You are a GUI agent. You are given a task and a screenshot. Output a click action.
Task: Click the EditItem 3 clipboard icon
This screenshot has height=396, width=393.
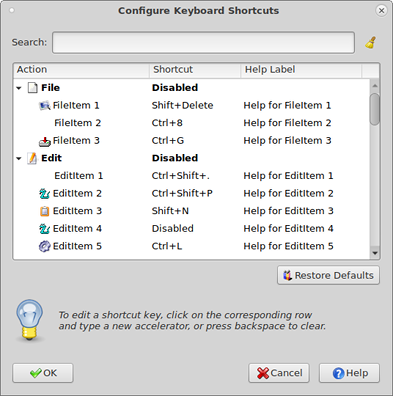44,211
